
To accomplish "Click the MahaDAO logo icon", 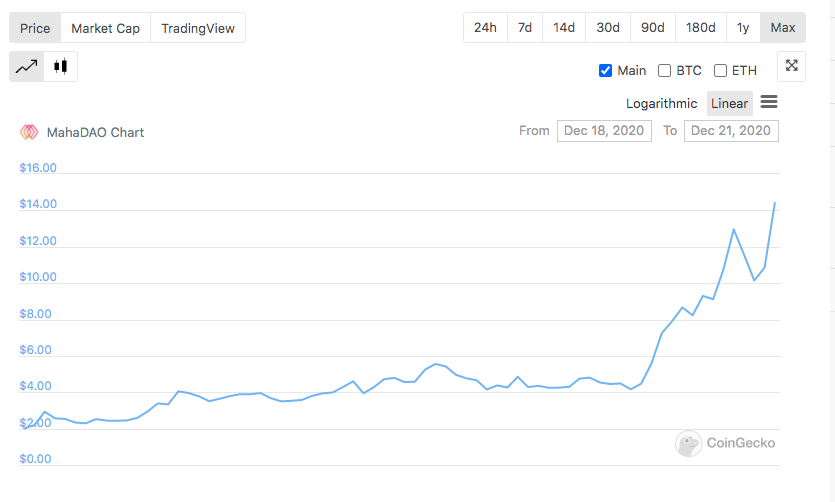I will [29, 132].
